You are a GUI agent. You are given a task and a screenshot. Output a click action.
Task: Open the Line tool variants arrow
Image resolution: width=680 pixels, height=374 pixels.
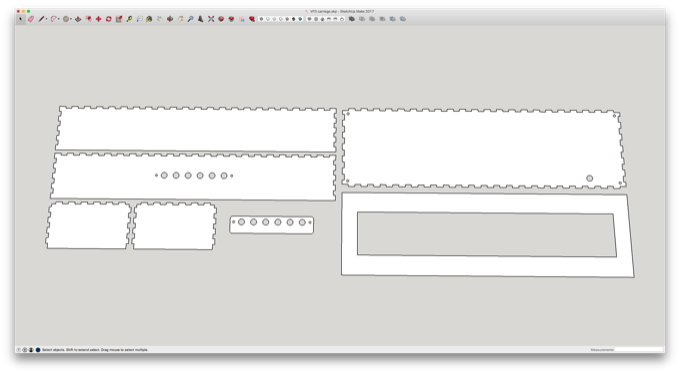46,19
